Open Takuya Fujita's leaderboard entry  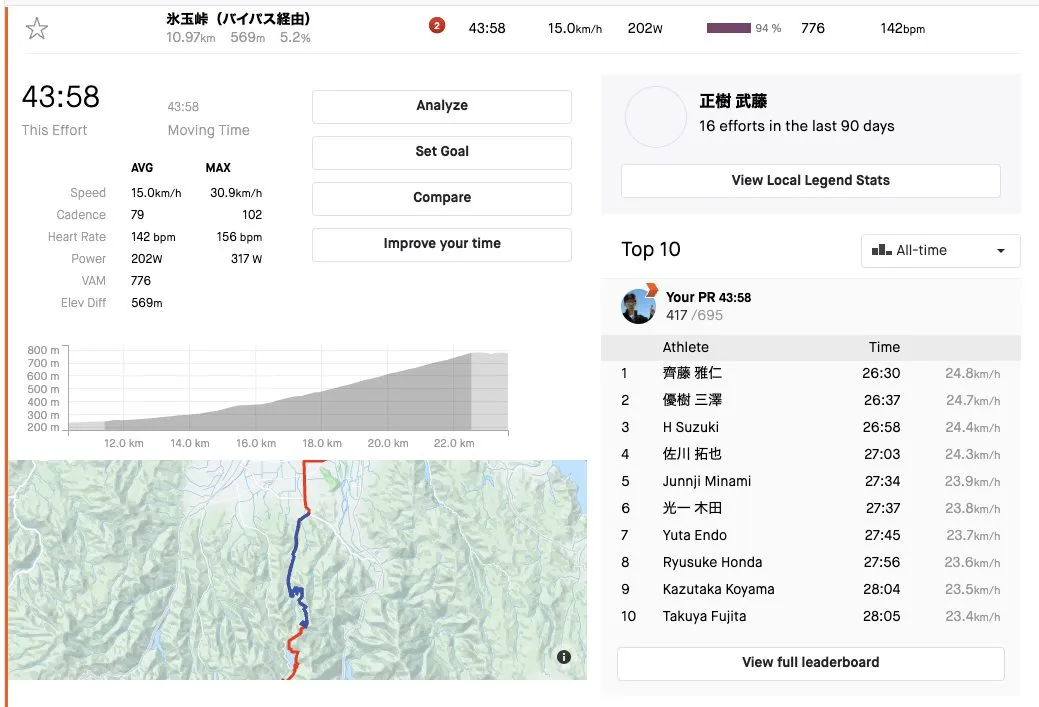click(x=704, y=616)
